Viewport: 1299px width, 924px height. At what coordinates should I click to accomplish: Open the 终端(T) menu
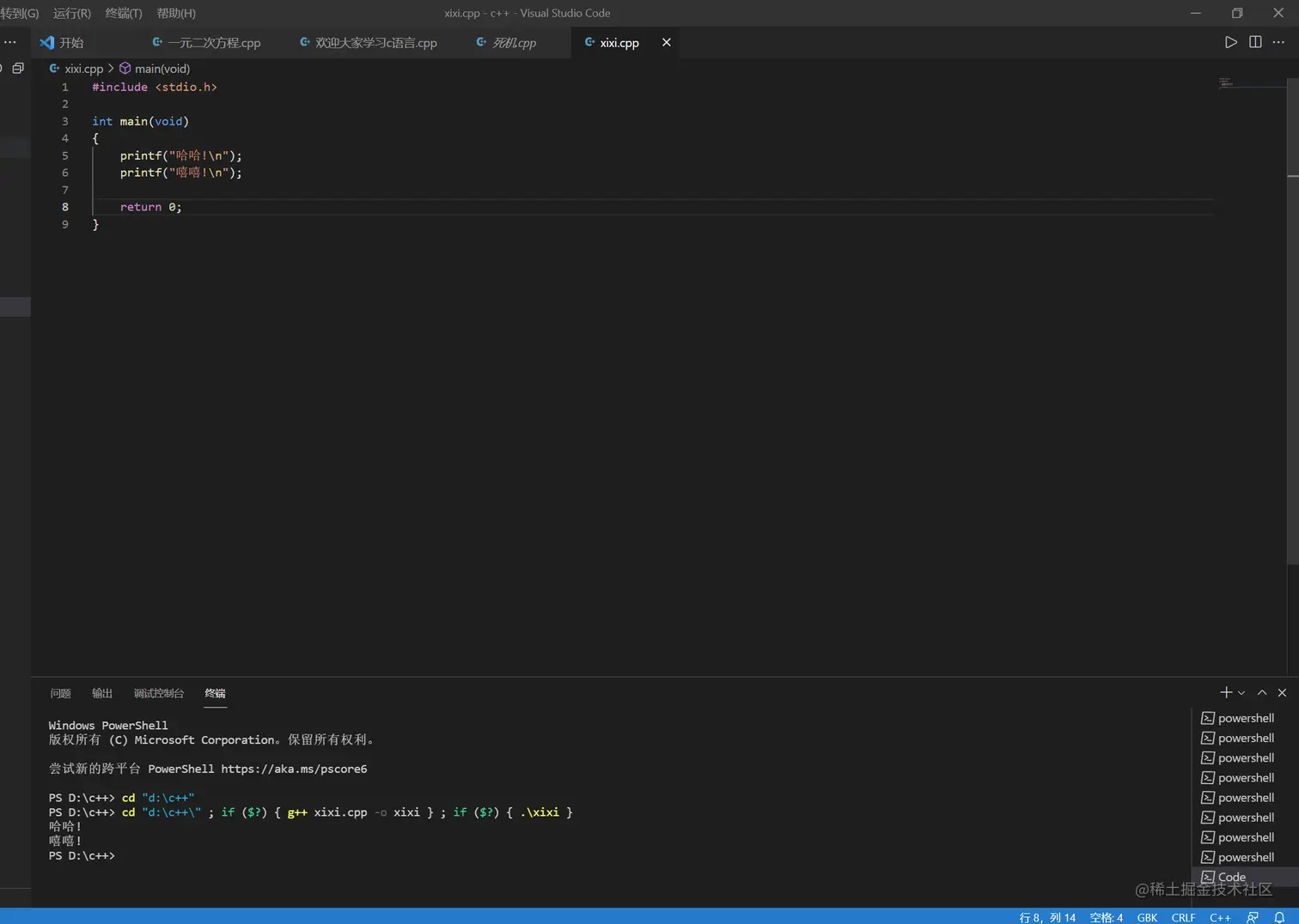tap(124, 13)
